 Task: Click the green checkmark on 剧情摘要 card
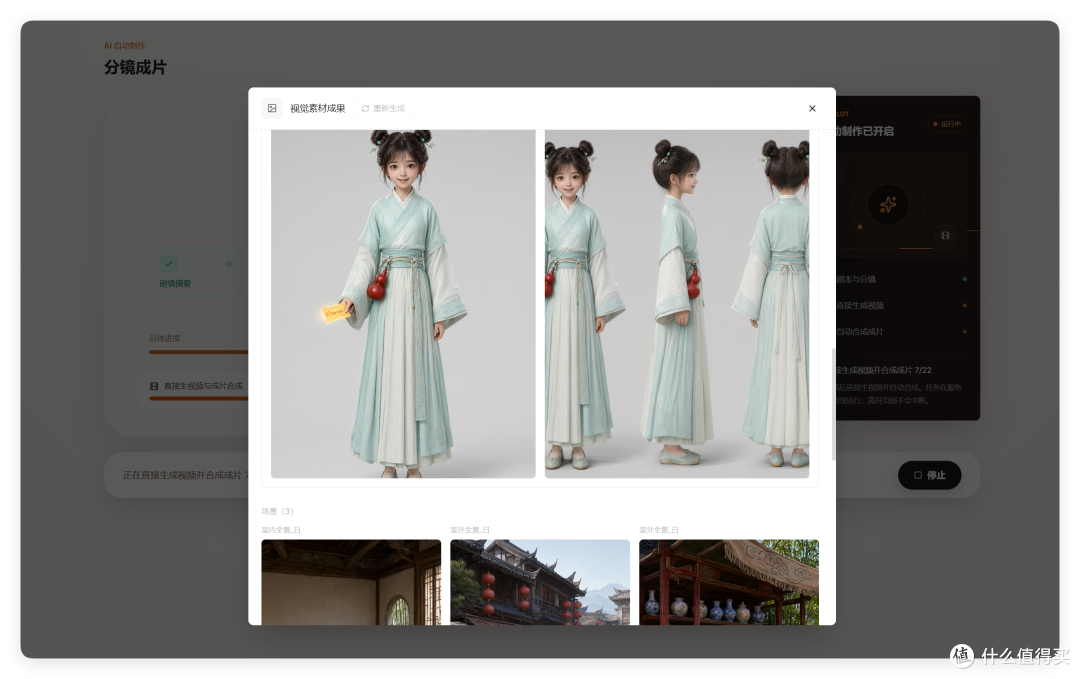[169, 264]
